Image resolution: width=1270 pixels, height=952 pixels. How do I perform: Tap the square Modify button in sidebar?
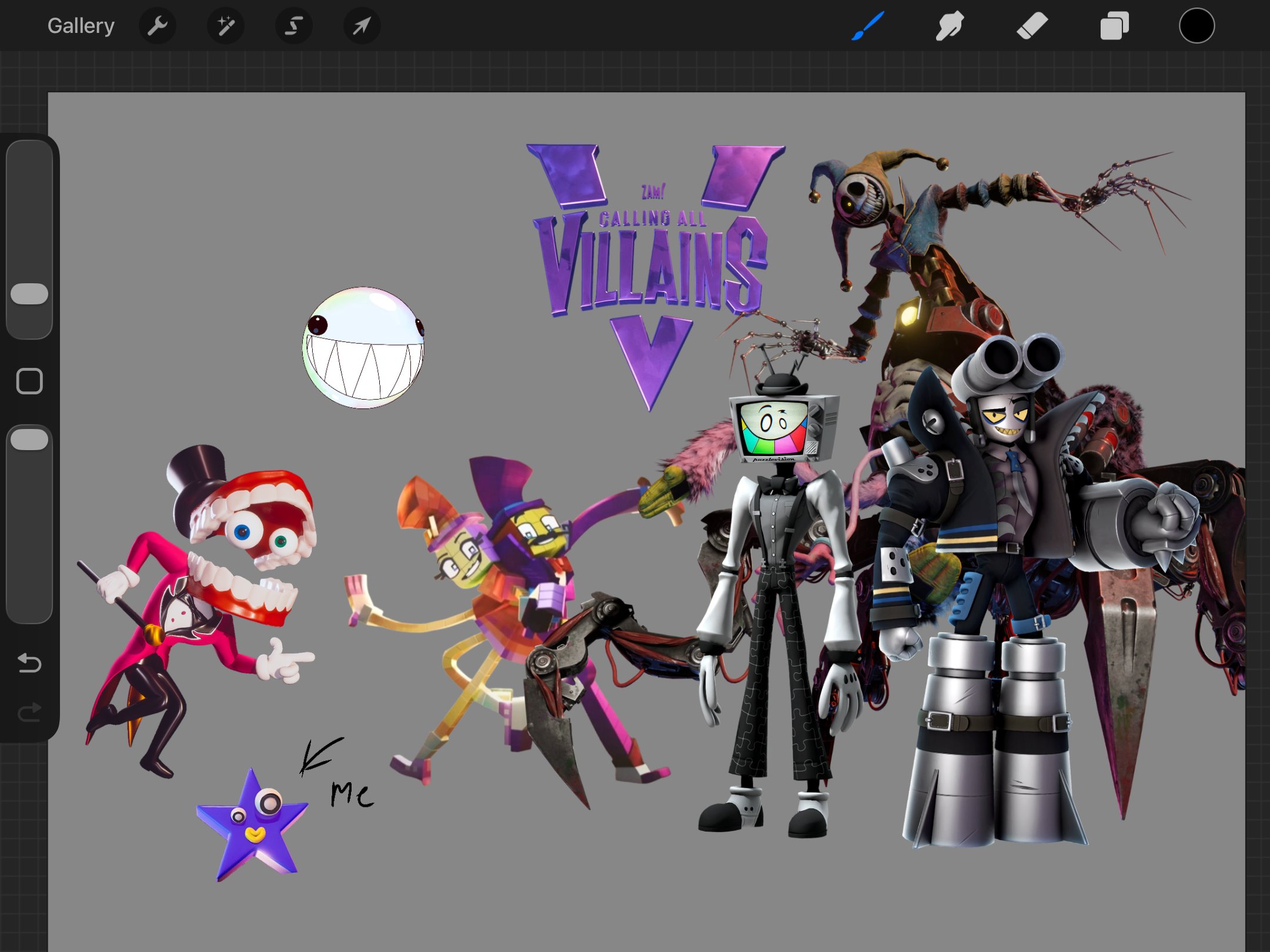point(29,381)
